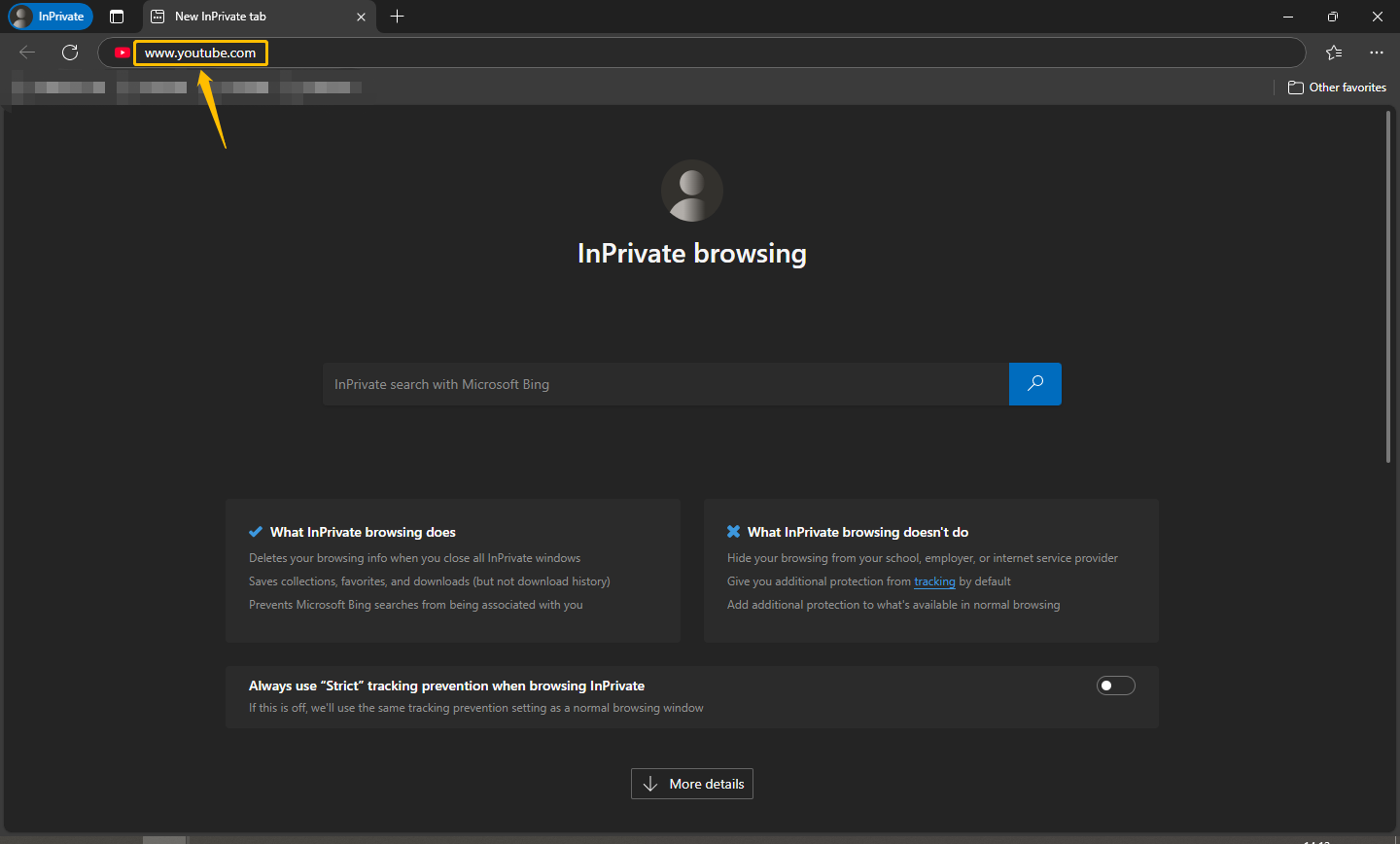Restore down the browser window
Image resolution: width=1400 pixels, height=844 pixels.
[1333, 17]
